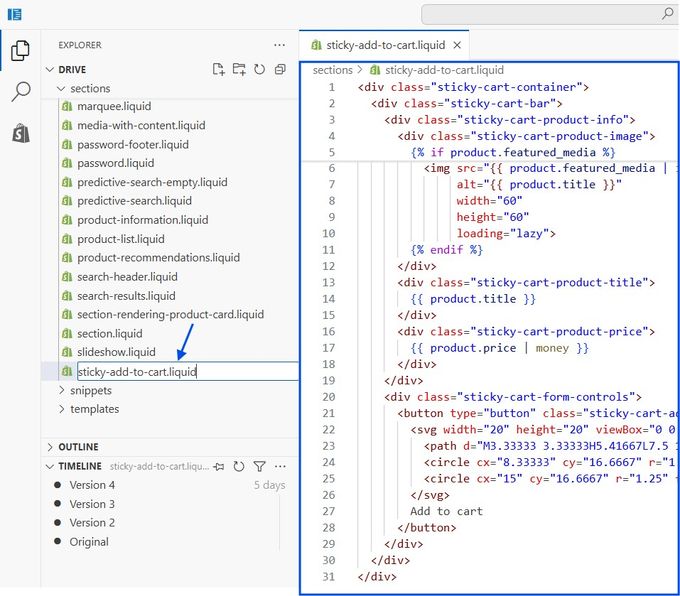
Task: Open media-with-content.liquid file
Action: click(x=141, y=125)
